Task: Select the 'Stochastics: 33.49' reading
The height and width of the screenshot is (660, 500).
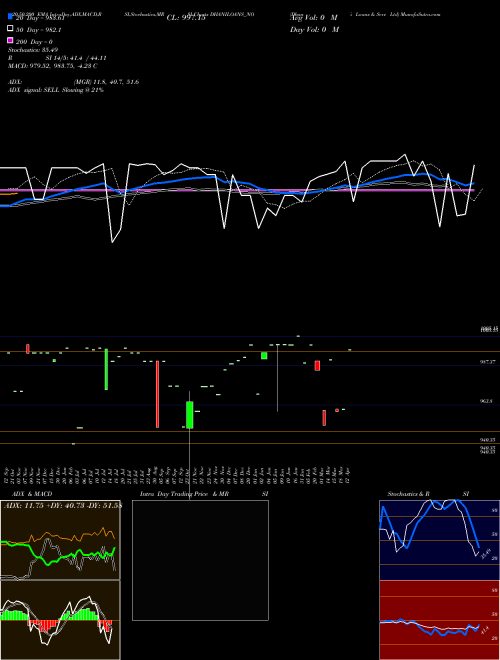Action: click(x=33, y=50)
